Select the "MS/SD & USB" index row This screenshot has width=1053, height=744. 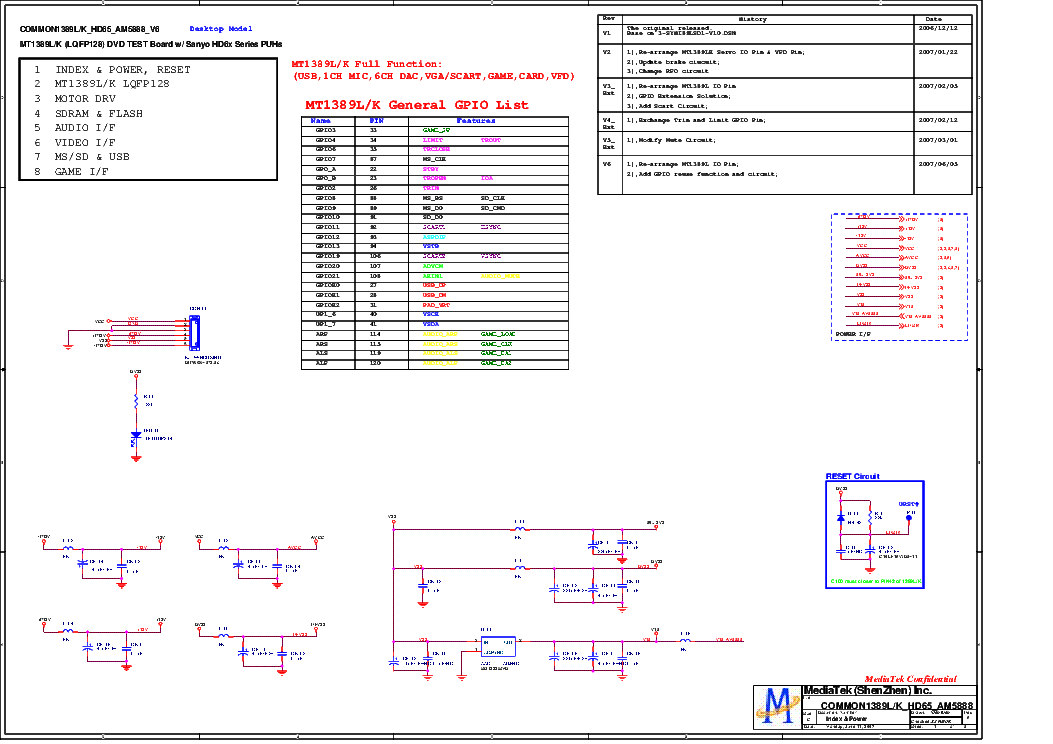click(x=82, y=156)
